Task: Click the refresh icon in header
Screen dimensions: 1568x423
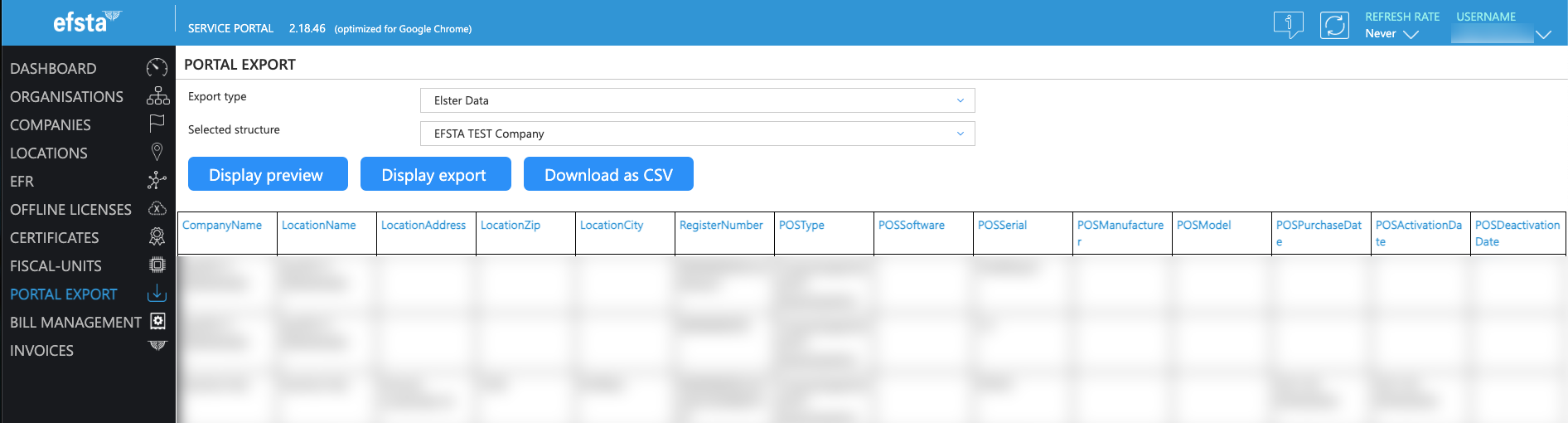Action: tap(1334, 25)
